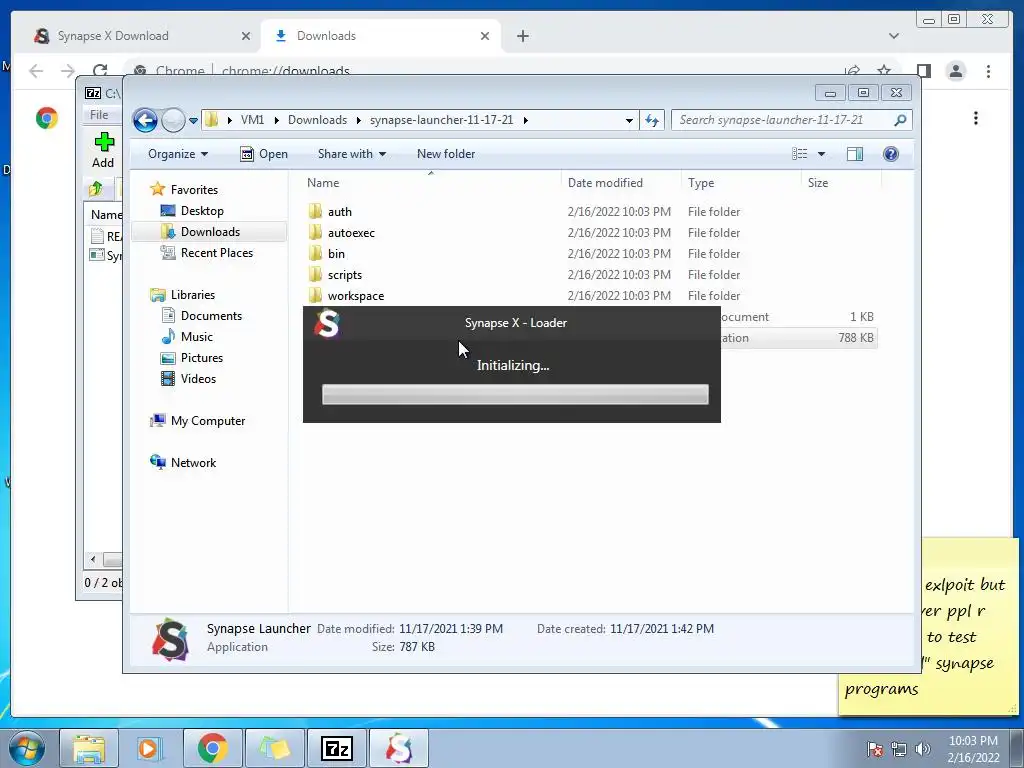Close the Synapse X Download tab
Image resolution: width=1024 pixels, height=768 pixels.
246,36
